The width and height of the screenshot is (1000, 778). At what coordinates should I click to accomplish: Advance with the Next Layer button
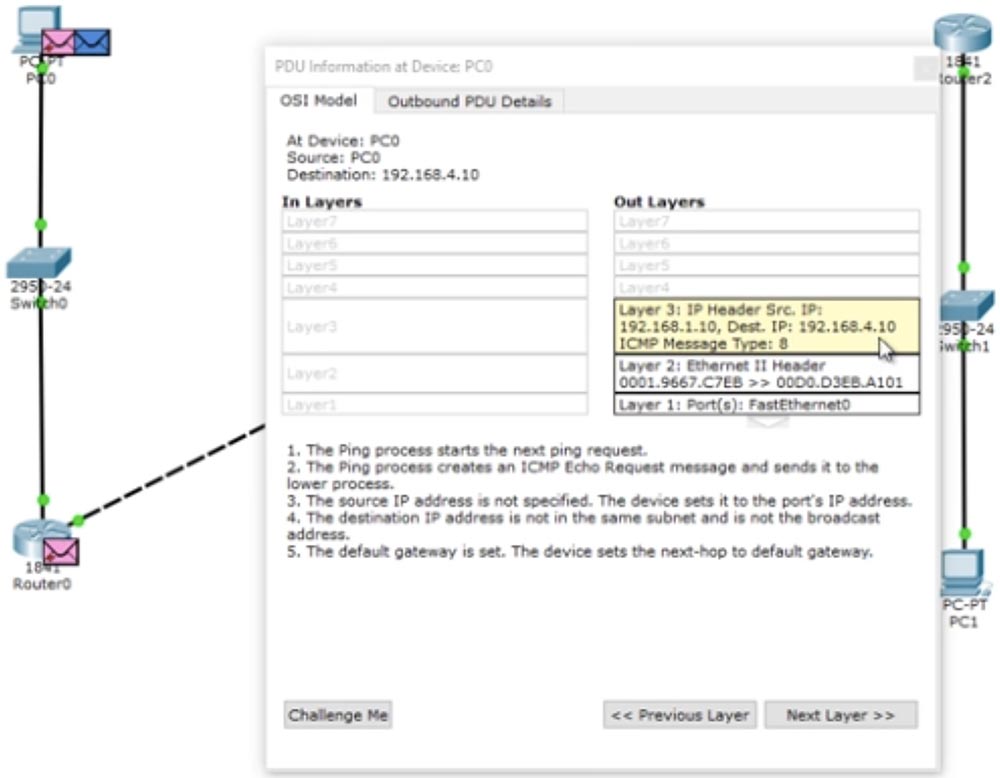841,715
